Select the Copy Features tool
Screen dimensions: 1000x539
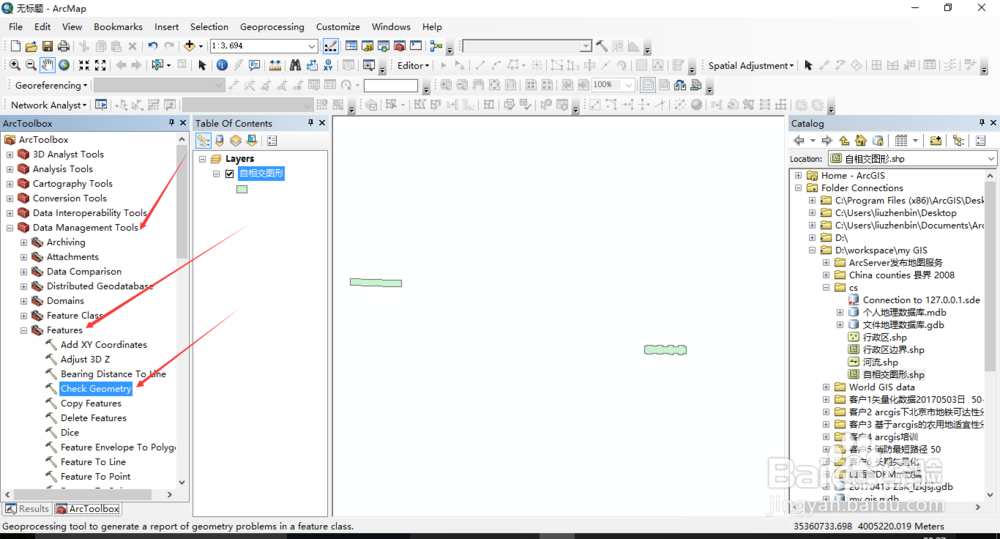91,403
